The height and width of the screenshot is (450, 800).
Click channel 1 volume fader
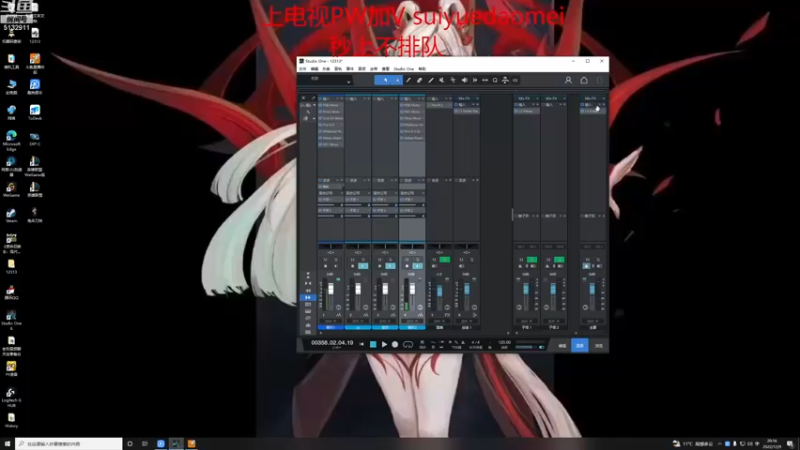click(x=331, y=289)
